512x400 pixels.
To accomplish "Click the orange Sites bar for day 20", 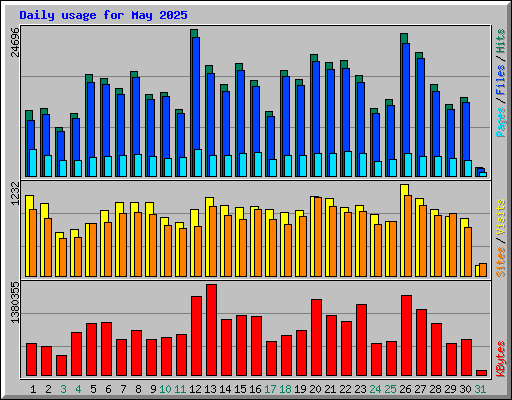I will (x=318, y=237).
